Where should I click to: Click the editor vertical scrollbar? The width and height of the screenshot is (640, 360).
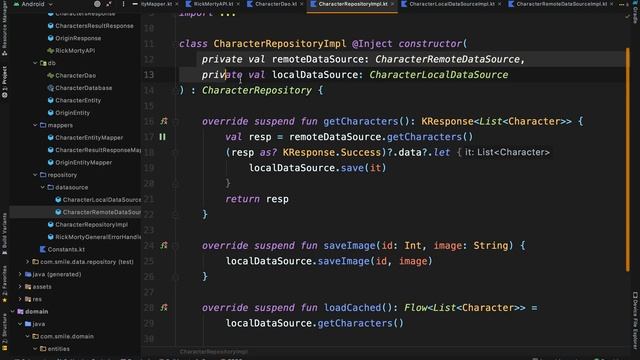pos(628,159)
